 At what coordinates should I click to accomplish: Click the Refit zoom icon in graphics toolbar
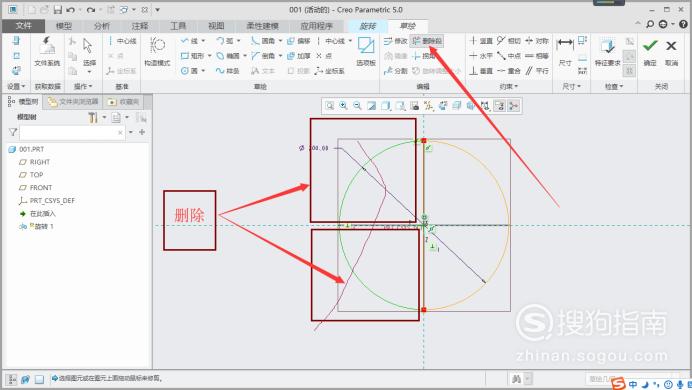[330, 106]
